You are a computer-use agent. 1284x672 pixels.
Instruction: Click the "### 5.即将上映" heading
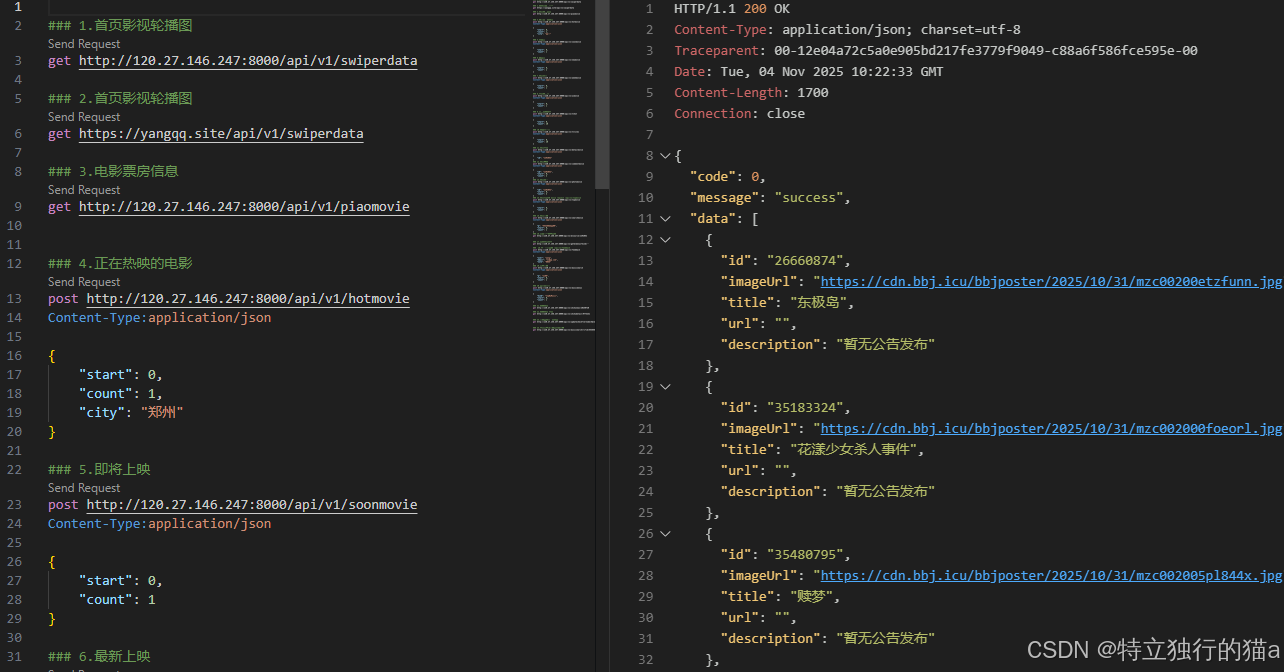(99, 470)
